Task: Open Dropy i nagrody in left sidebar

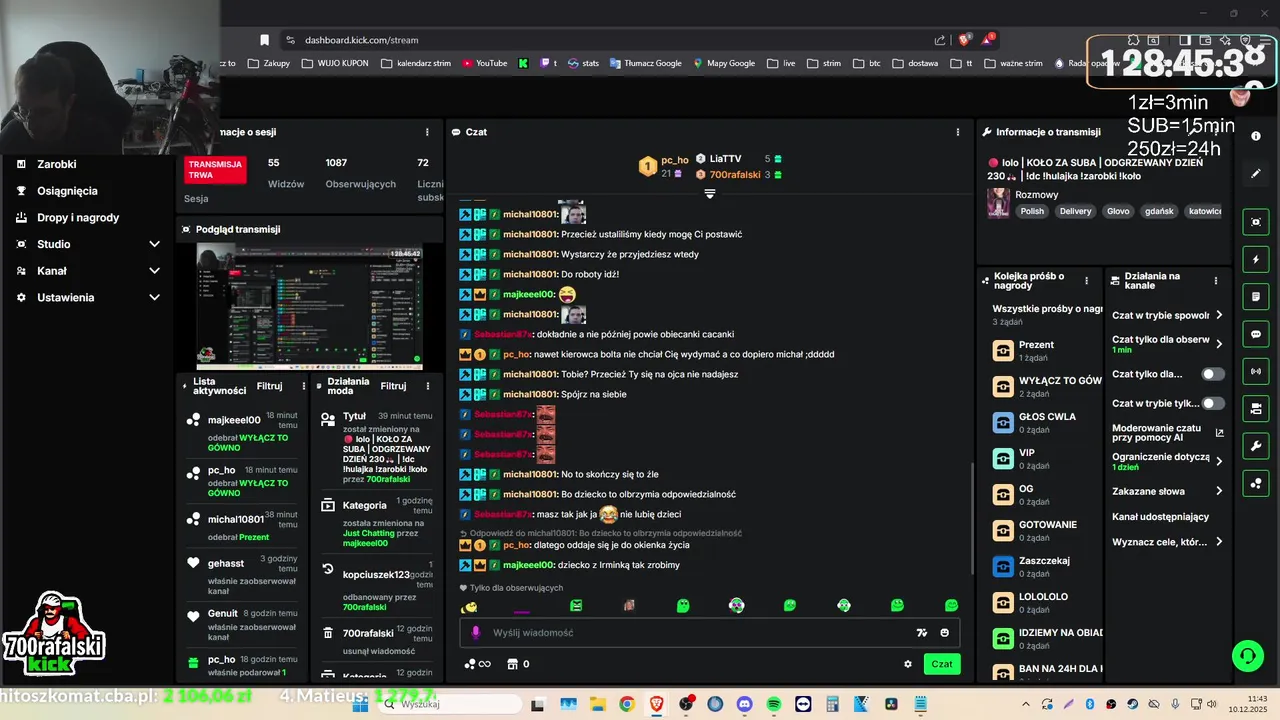Action: click(78, 218)
